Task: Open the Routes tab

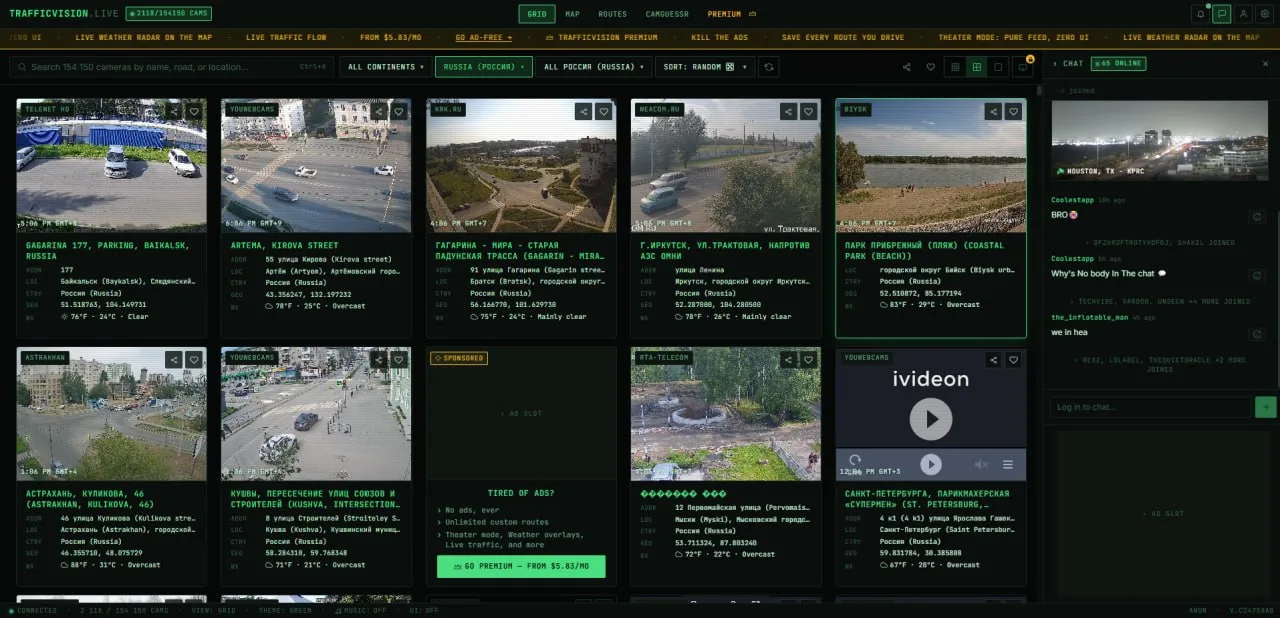Action: click(612, 14)
